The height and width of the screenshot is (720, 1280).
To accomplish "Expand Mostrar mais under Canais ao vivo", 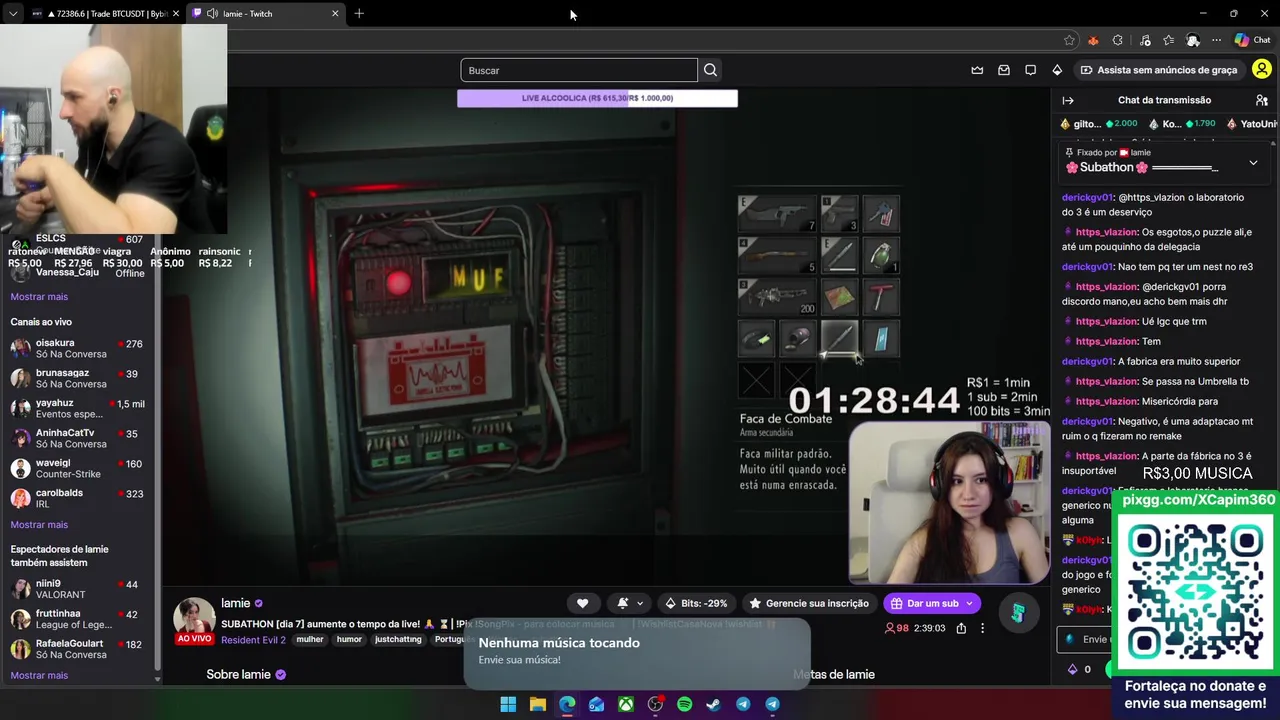I will point(39,525).
